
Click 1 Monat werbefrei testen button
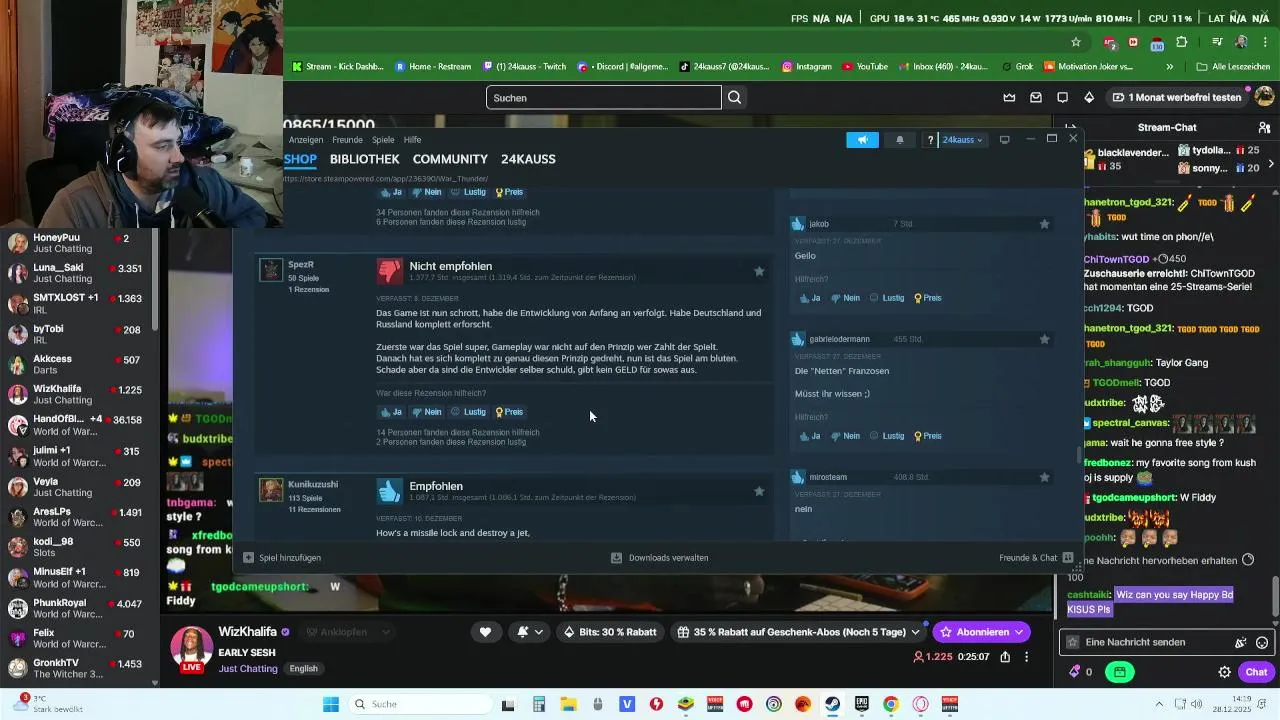pos(1177,97)
